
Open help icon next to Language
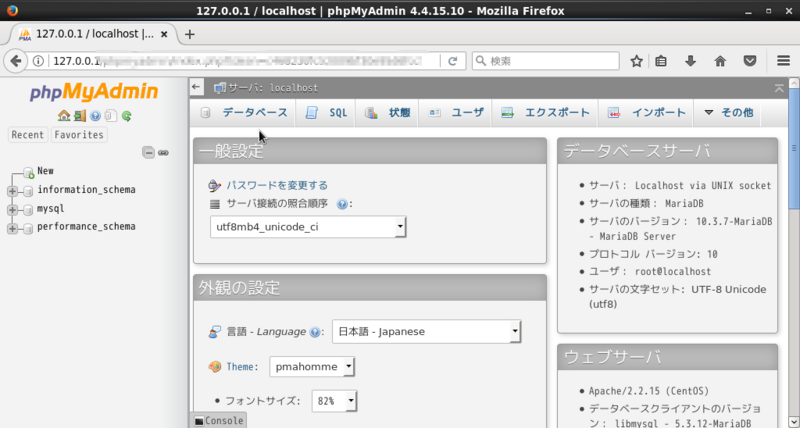(x=315, y=332)
